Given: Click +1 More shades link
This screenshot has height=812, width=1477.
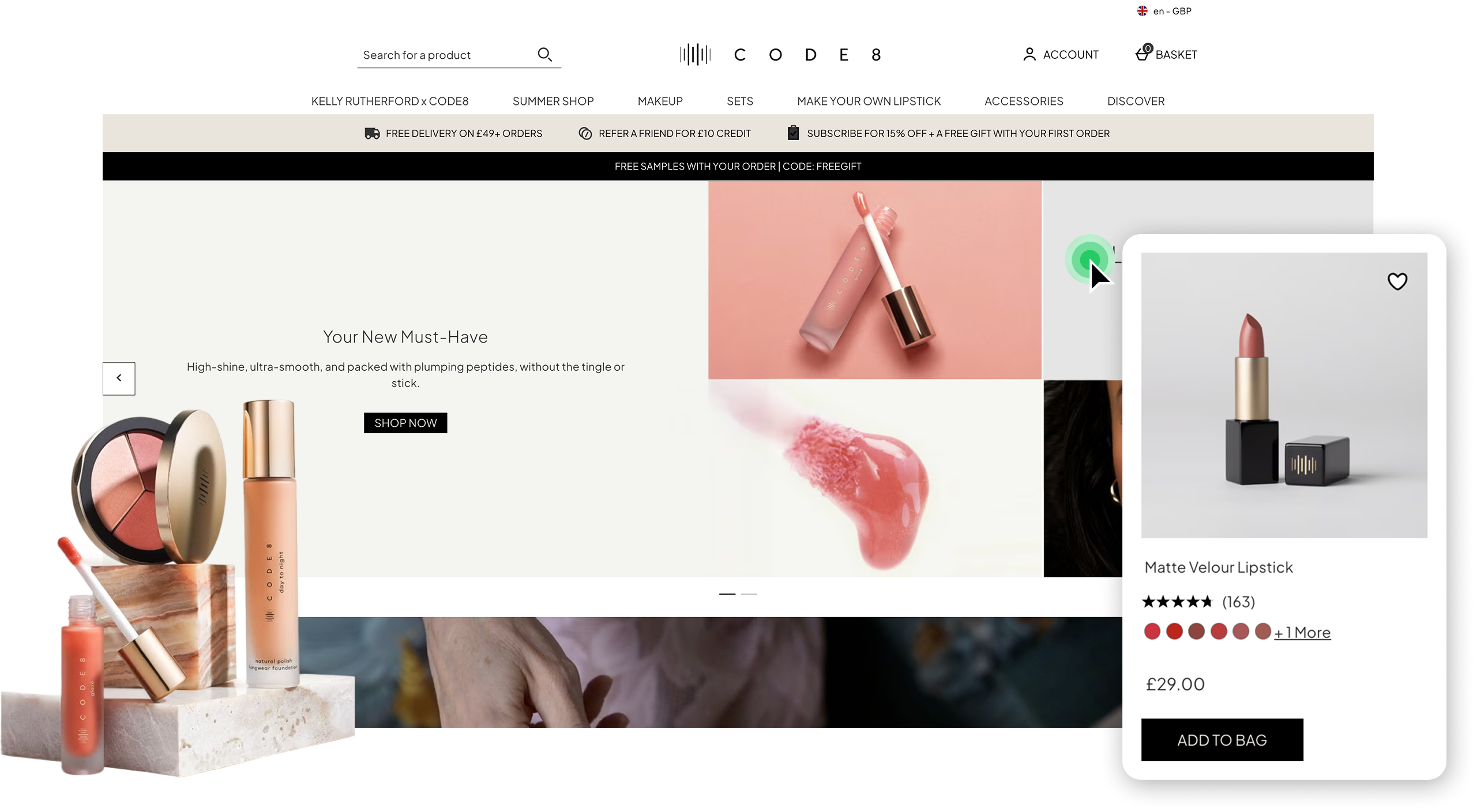Looking at the screenshot, I should pyautogui.click(x=1302, y=633).
